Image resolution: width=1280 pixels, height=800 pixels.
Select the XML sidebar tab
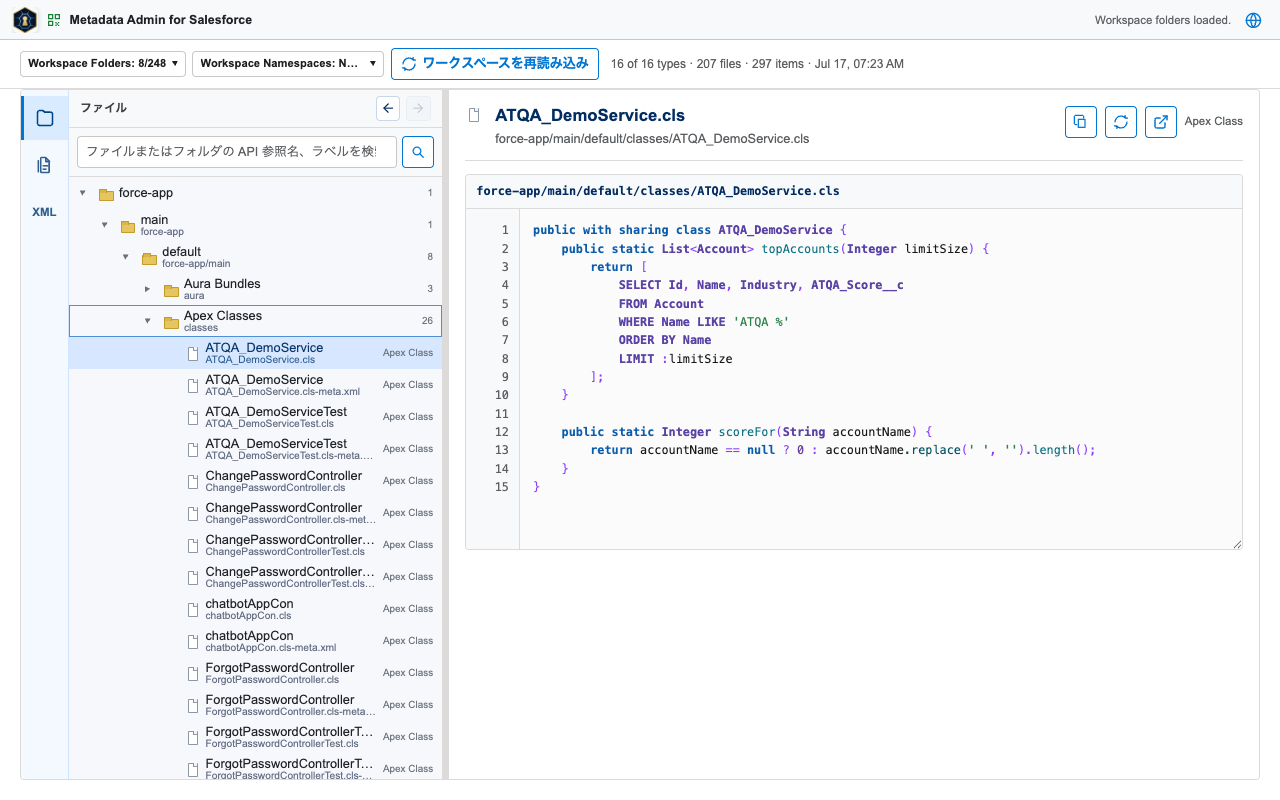pyautogui.click(x=45, y=212)
